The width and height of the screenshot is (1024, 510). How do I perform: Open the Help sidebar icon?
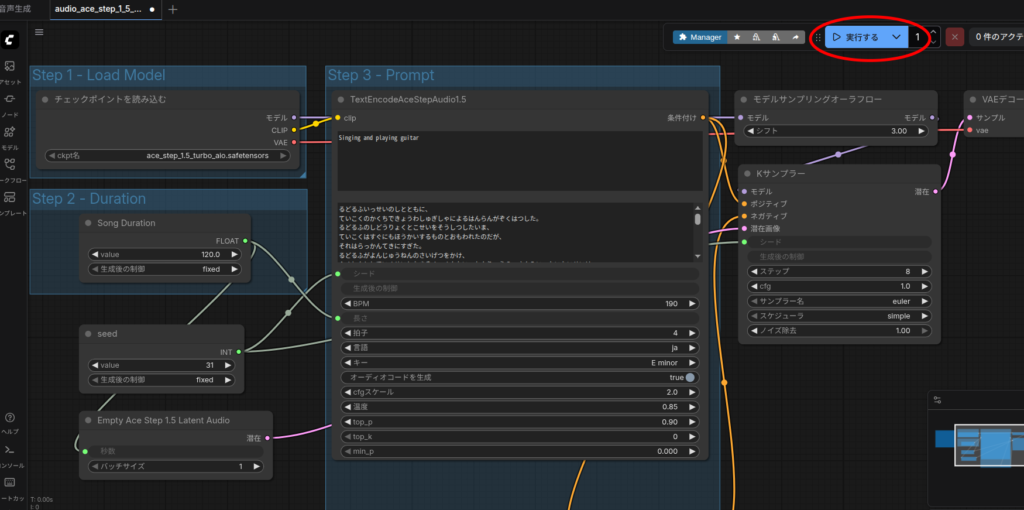point(10,419)
